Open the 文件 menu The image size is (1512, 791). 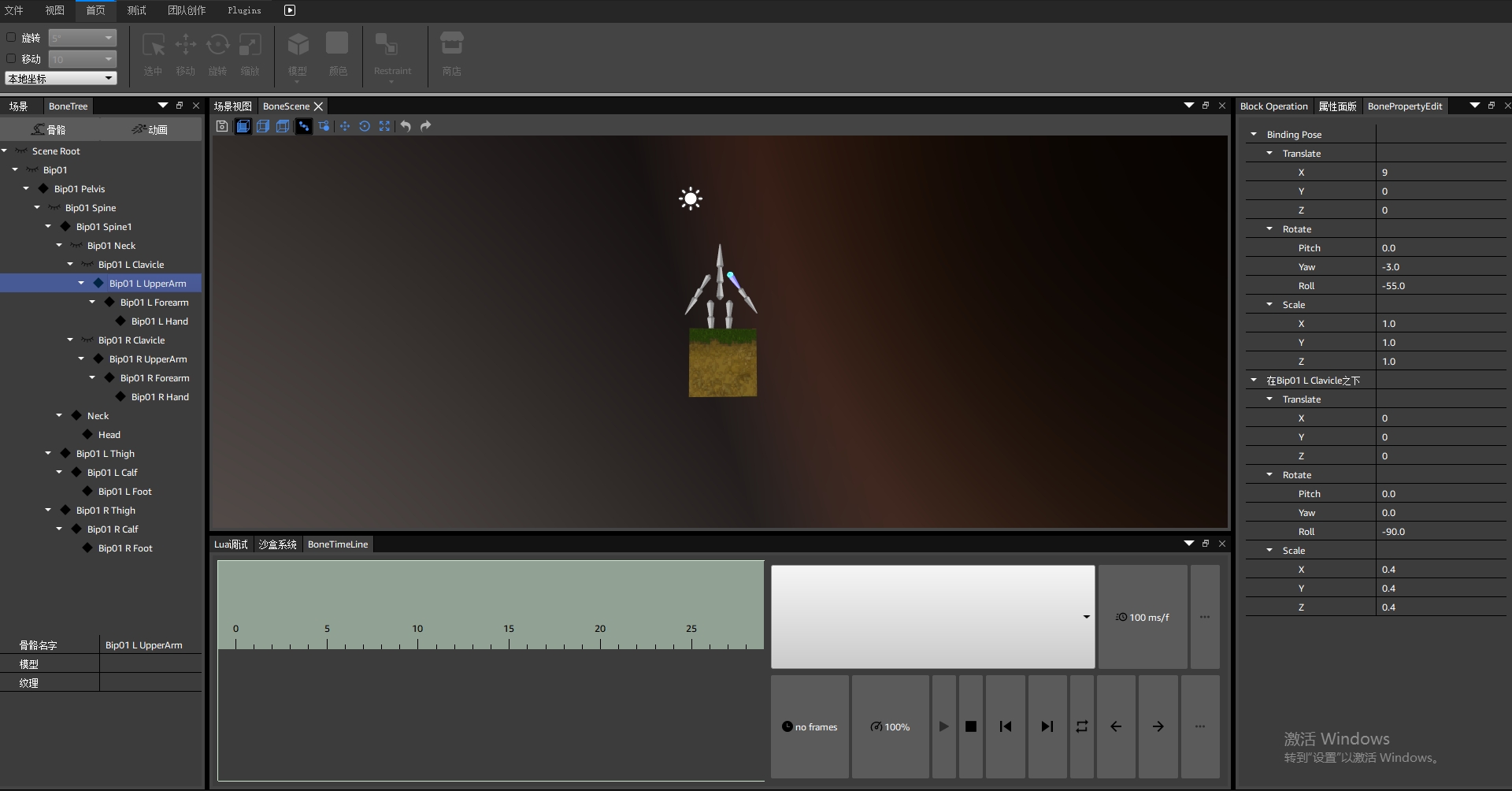click(x=14, y=10)
